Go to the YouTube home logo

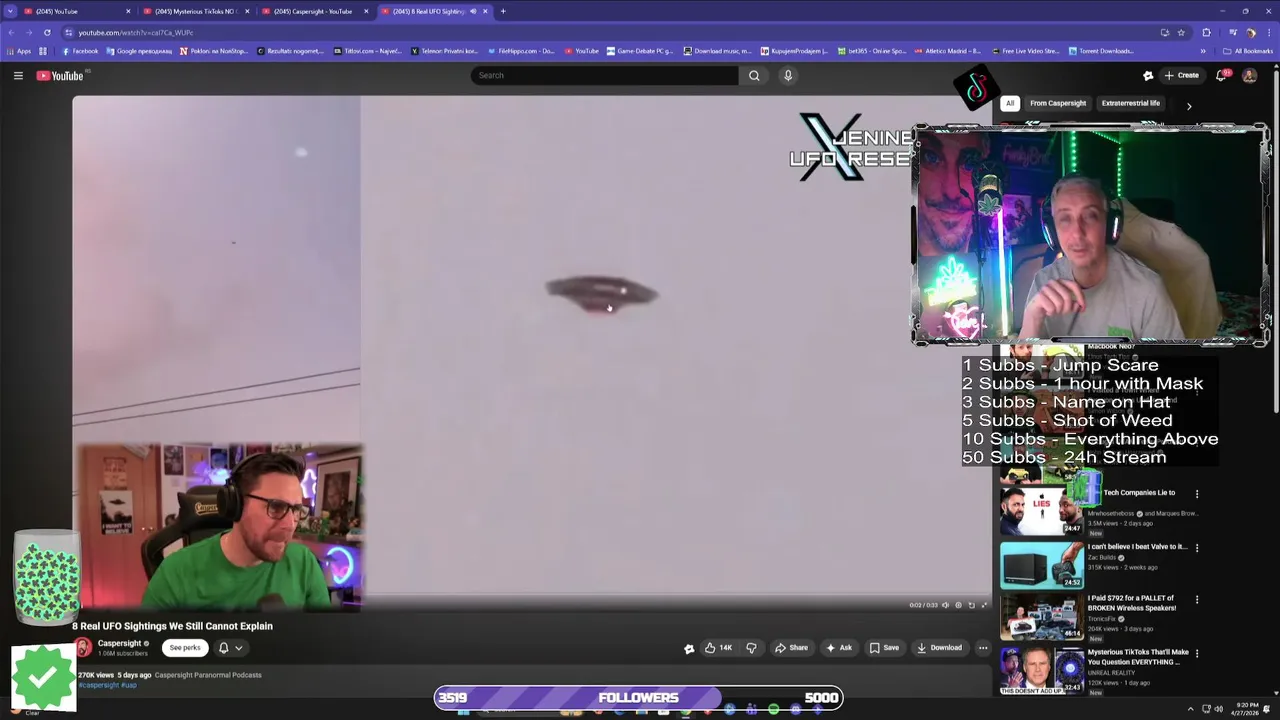point(60,76)
